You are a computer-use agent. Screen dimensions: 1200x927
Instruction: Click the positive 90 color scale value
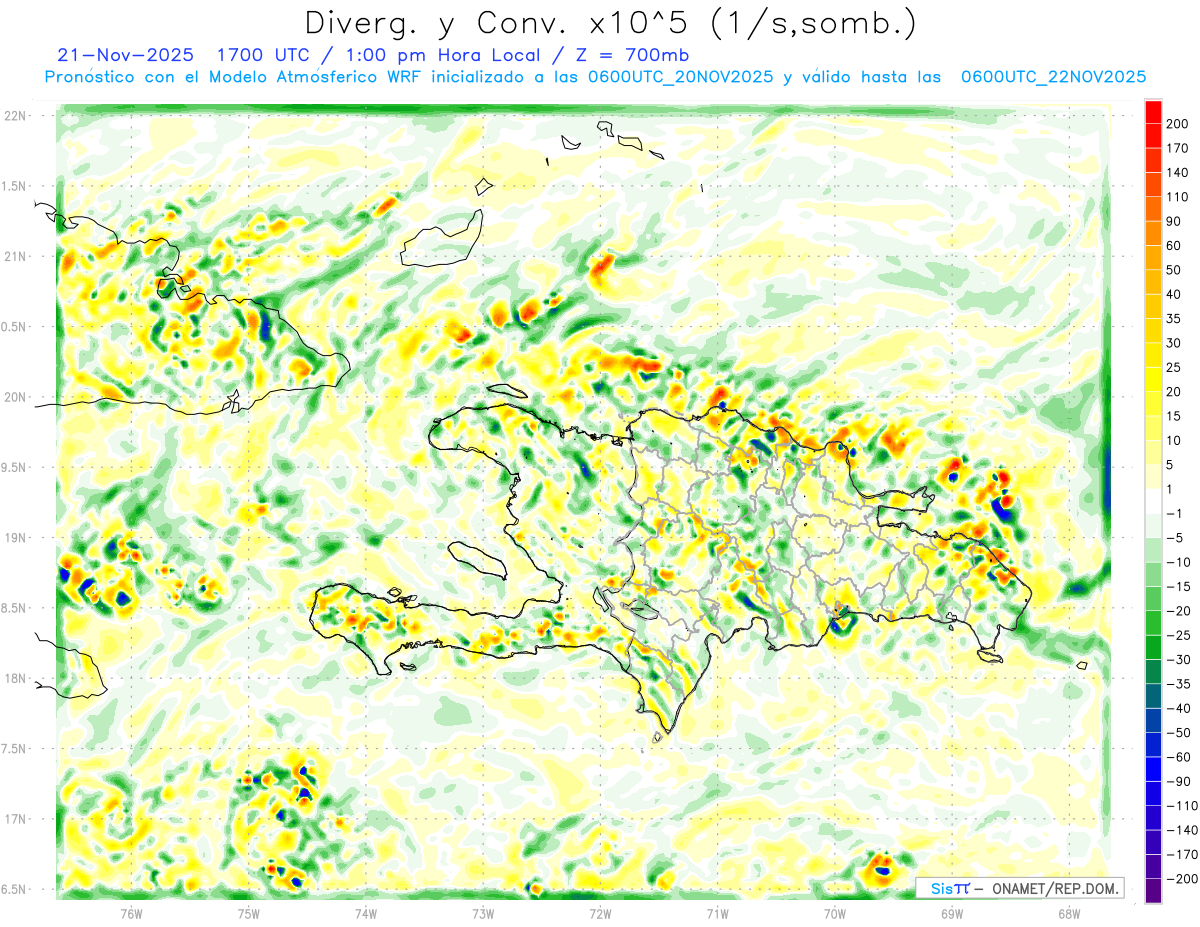point(1173,221)
